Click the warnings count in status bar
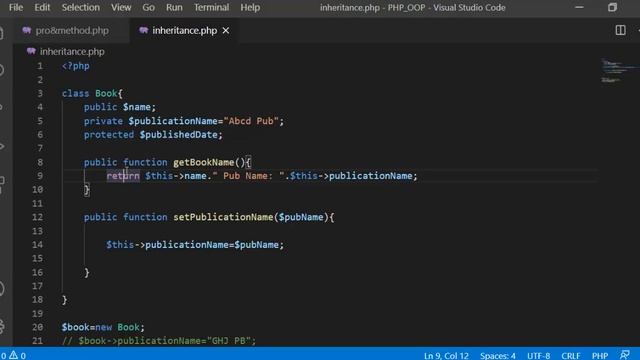 (18, 356)
